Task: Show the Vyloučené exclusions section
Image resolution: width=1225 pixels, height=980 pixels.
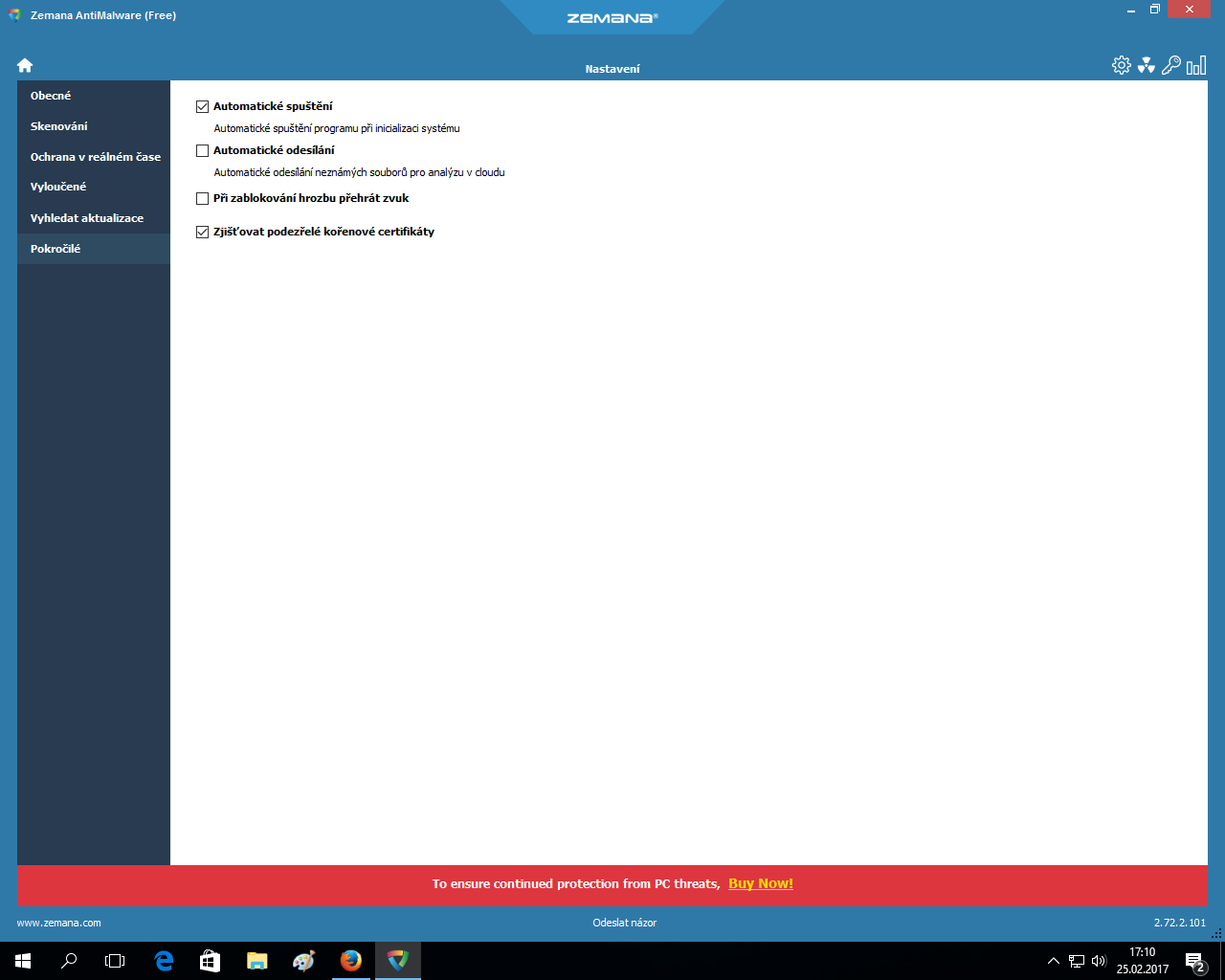Action: [x=57, y=187]
